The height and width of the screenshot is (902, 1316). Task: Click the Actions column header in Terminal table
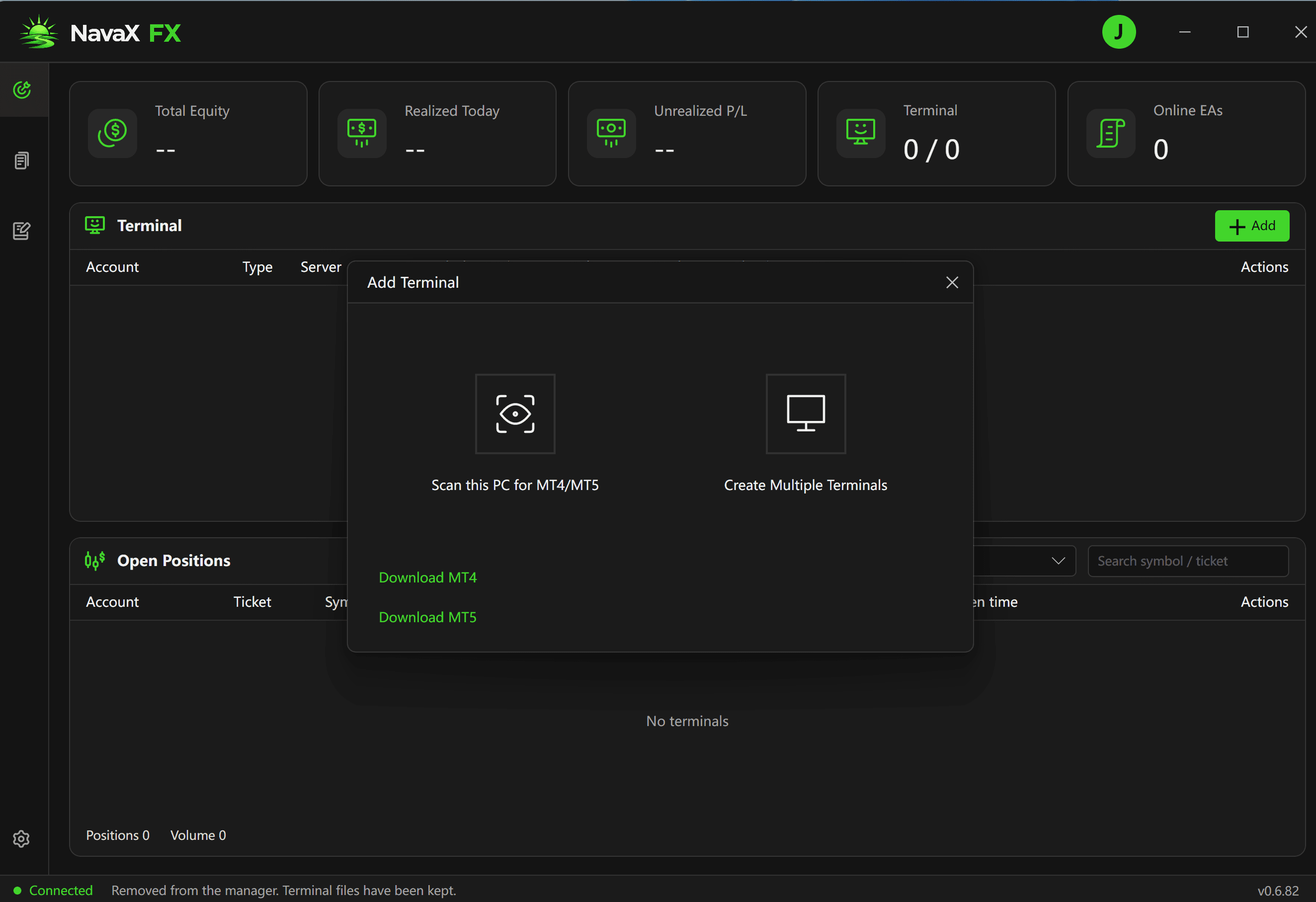1264,267
